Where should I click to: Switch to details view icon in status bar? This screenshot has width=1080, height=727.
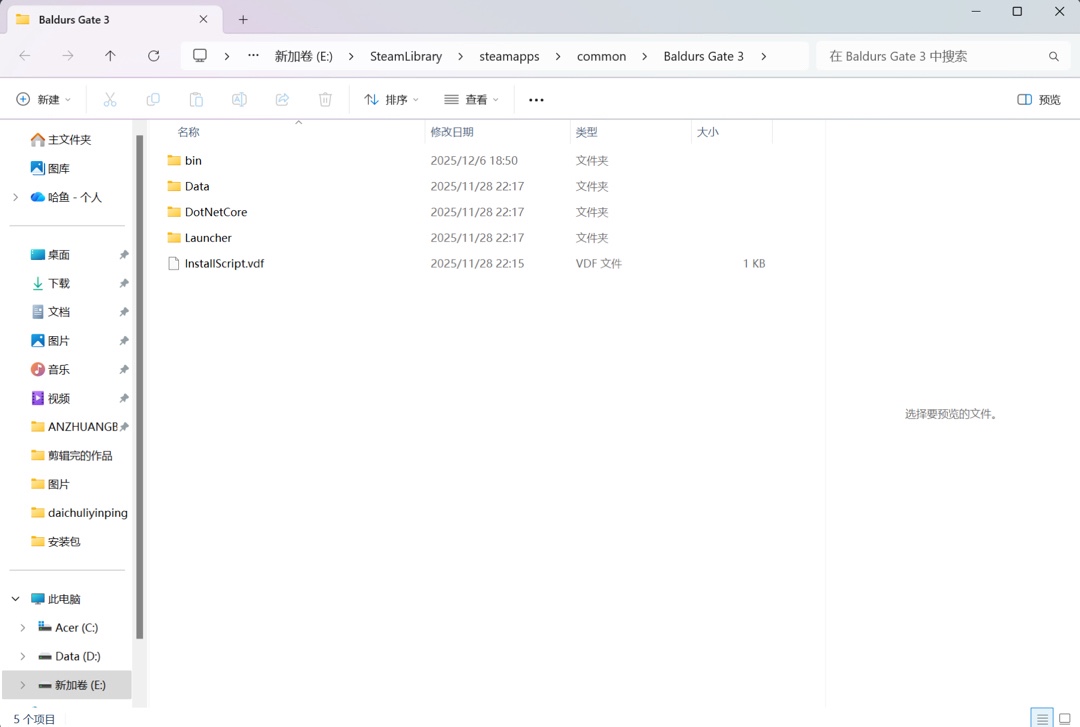click(1041, 718)
